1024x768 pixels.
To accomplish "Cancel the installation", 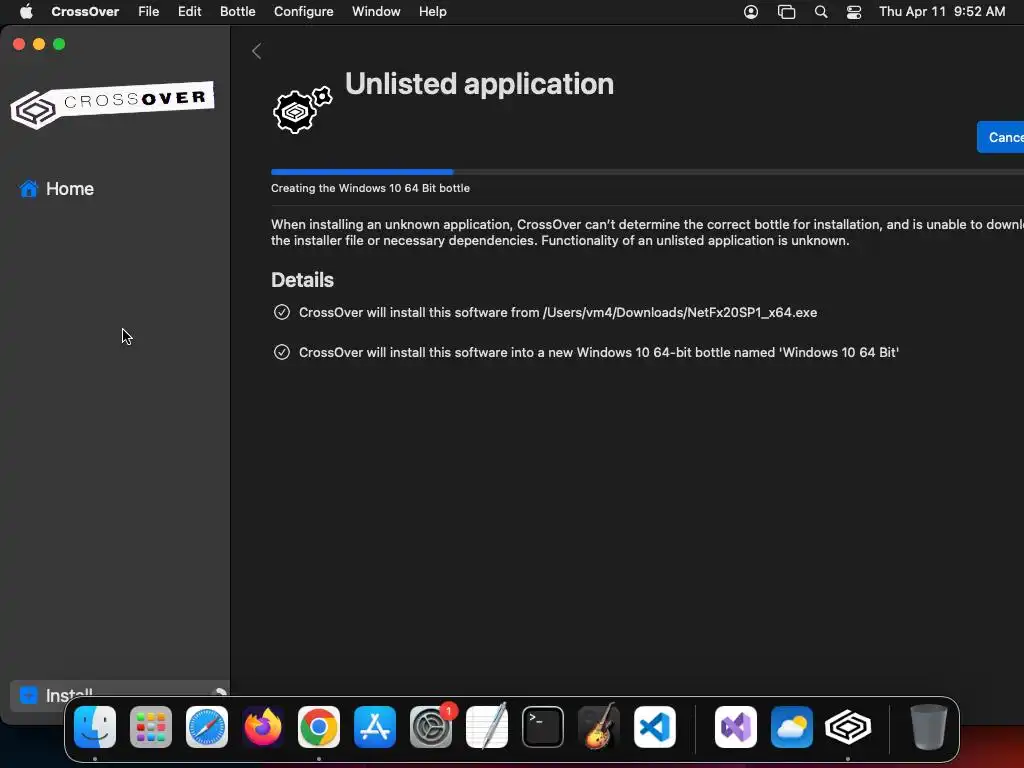I will click(1001, 137).
